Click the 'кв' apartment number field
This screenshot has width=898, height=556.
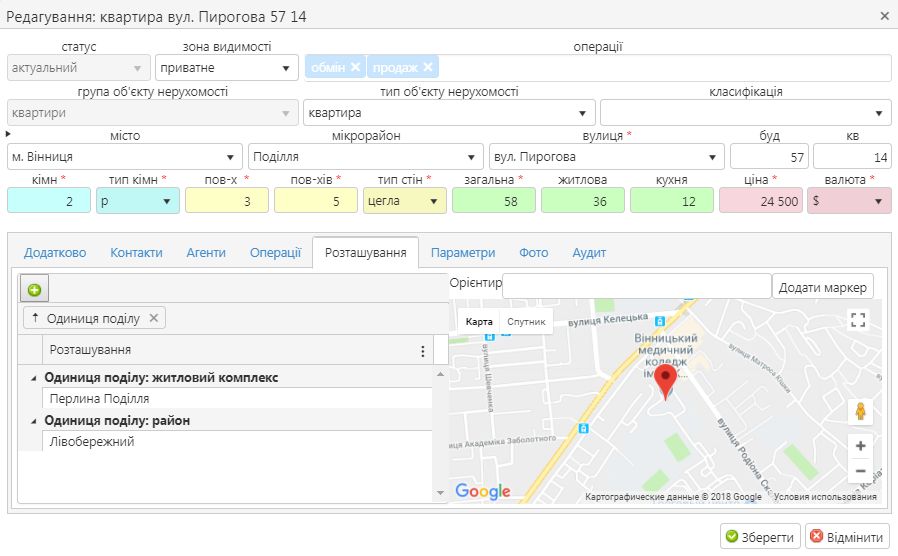pyautogui.click(x=852, y=156)
